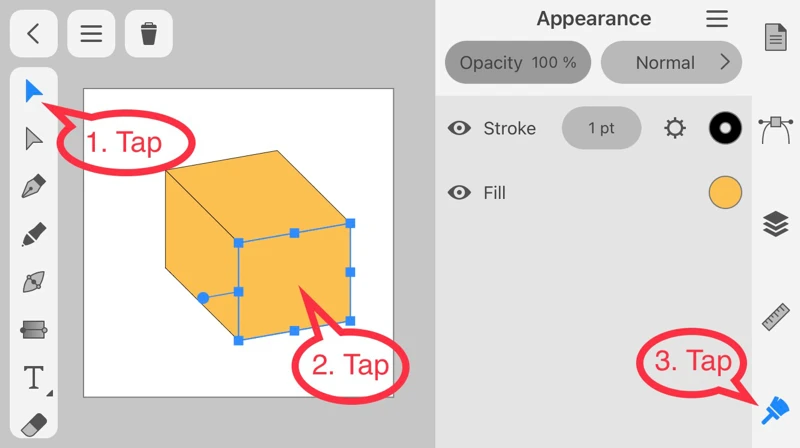The height and width of the screenshot is (448, 800).
Task: Open the Appearance panel hamburger menu
Action: pyautogui.click(x=717, y=19)
